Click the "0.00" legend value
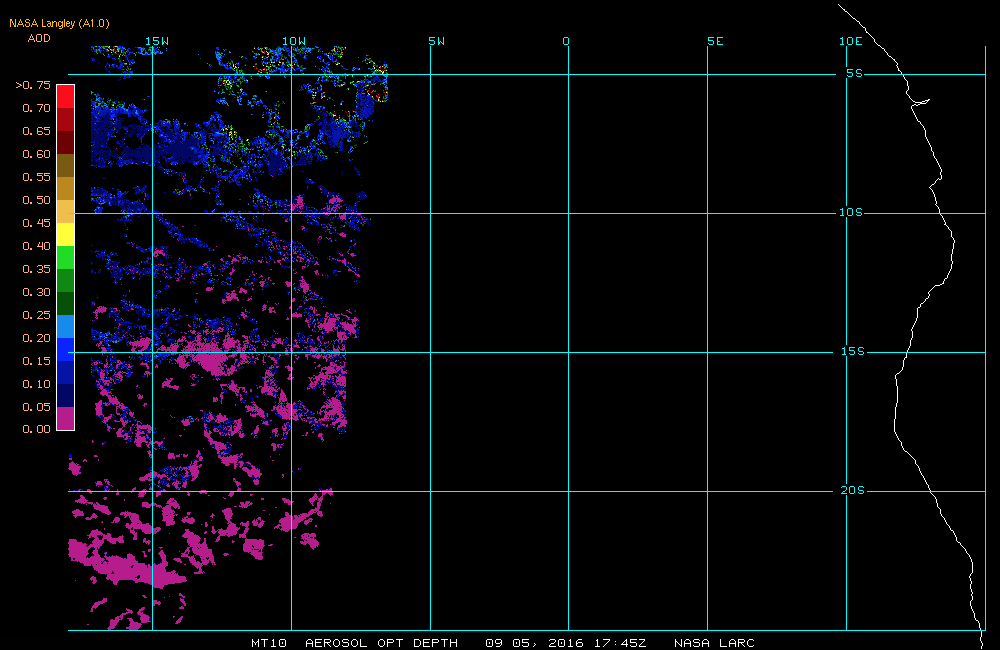This screenshot has height=650, width=1000. [x=36, y=429]
